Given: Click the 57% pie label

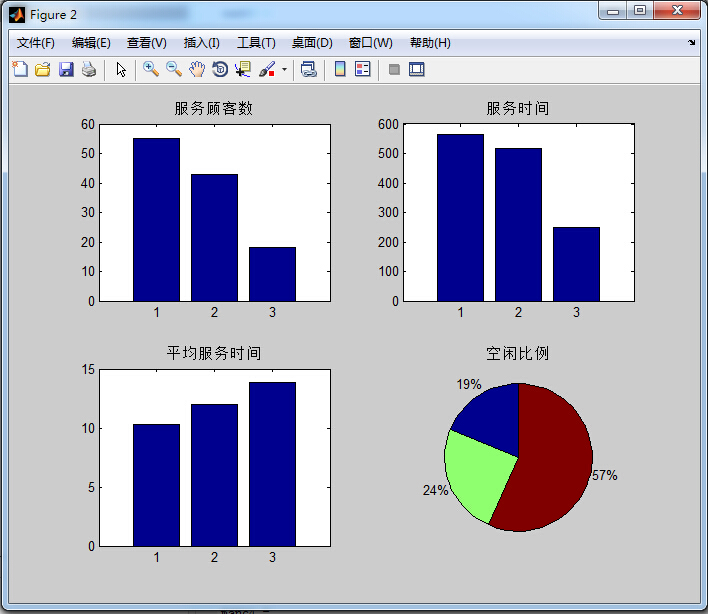Looking at the screenshot, I should [605, 475].
